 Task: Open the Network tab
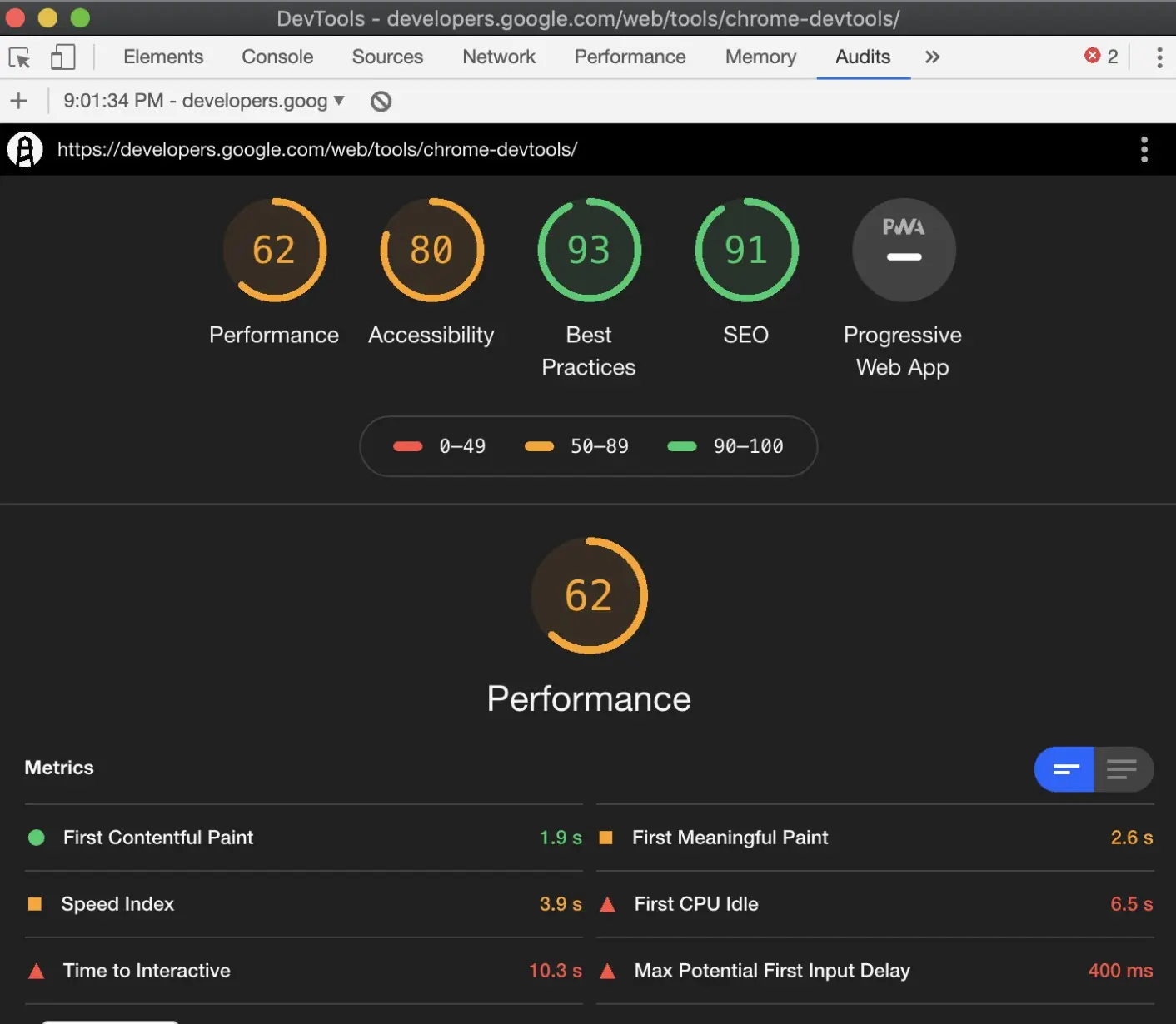[499, 57]
